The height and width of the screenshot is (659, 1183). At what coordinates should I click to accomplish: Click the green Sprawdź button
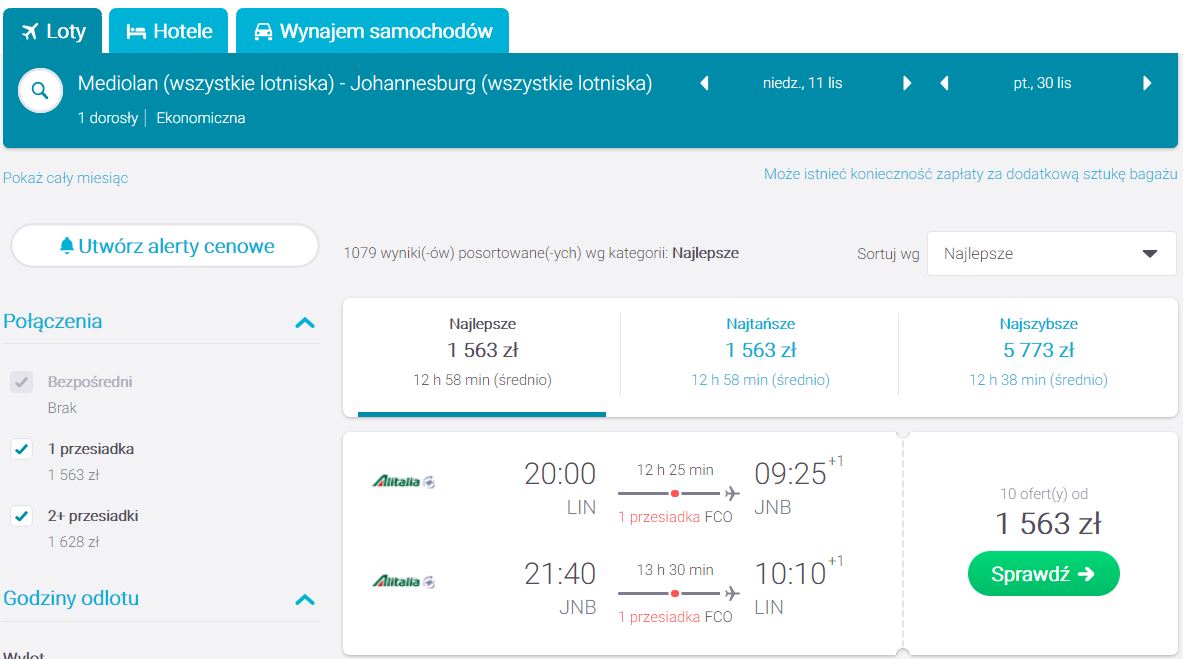tap(1043, 574)
